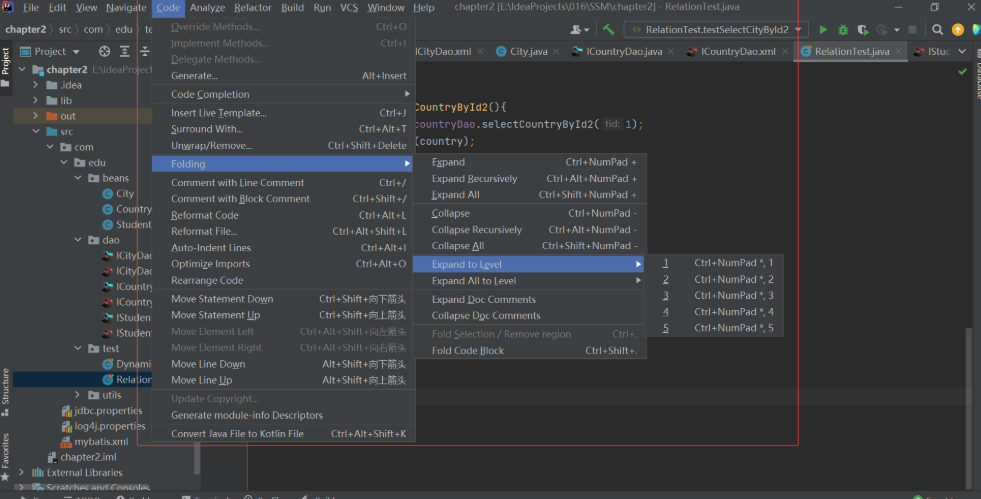Collapse the dao package
981x499 pixels.
[x=78, y=240]
